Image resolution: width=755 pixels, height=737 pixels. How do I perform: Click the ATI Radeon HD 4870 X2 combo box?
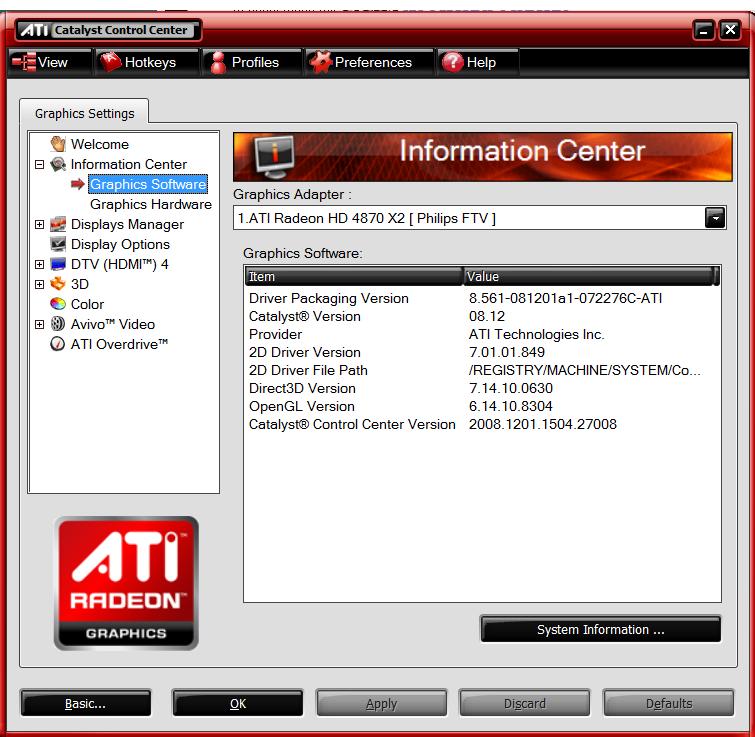click(480, 218)
